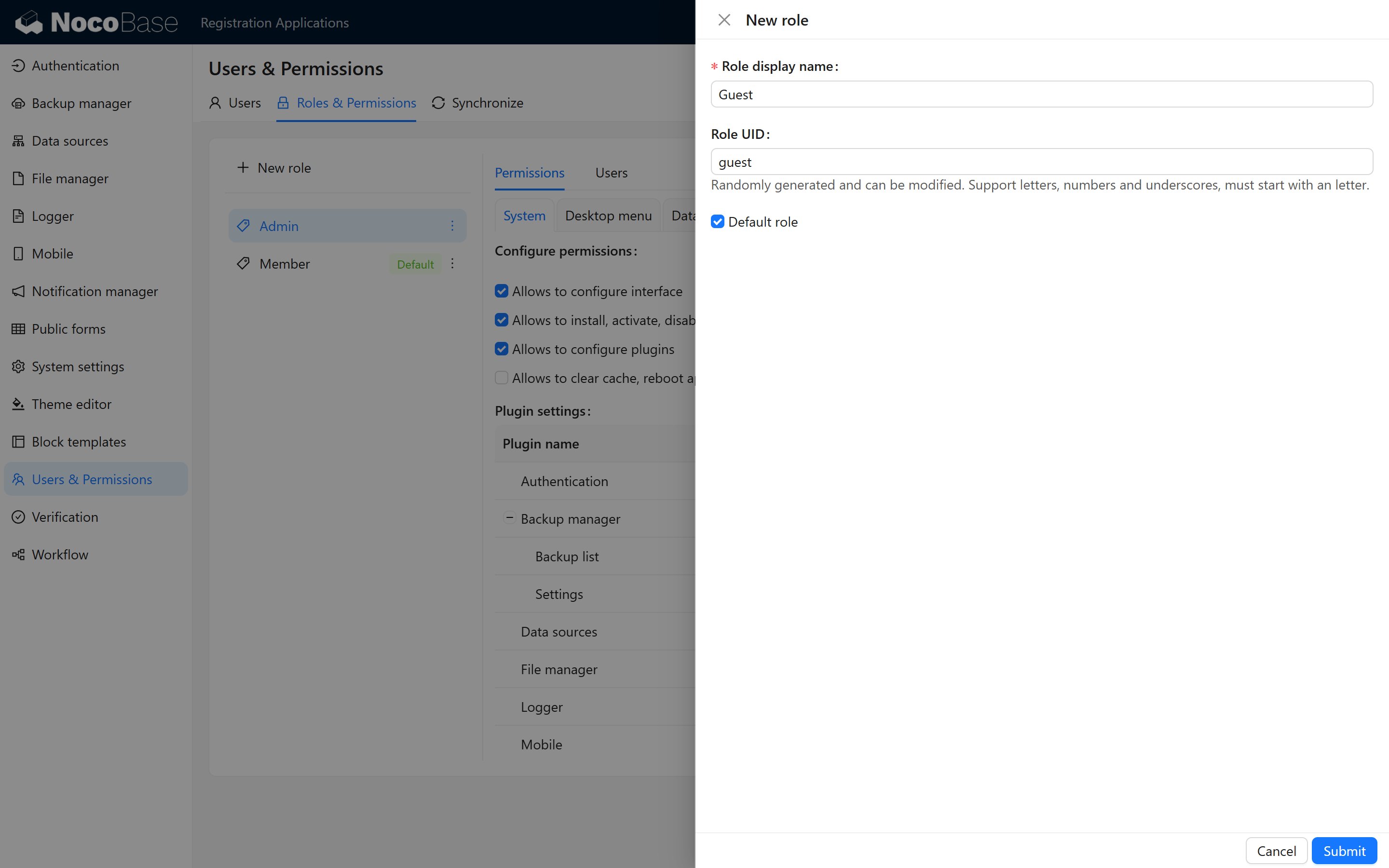1389x868 pixels.
Task: Click the Data sources sidebar icon
Action: [18, 141]
